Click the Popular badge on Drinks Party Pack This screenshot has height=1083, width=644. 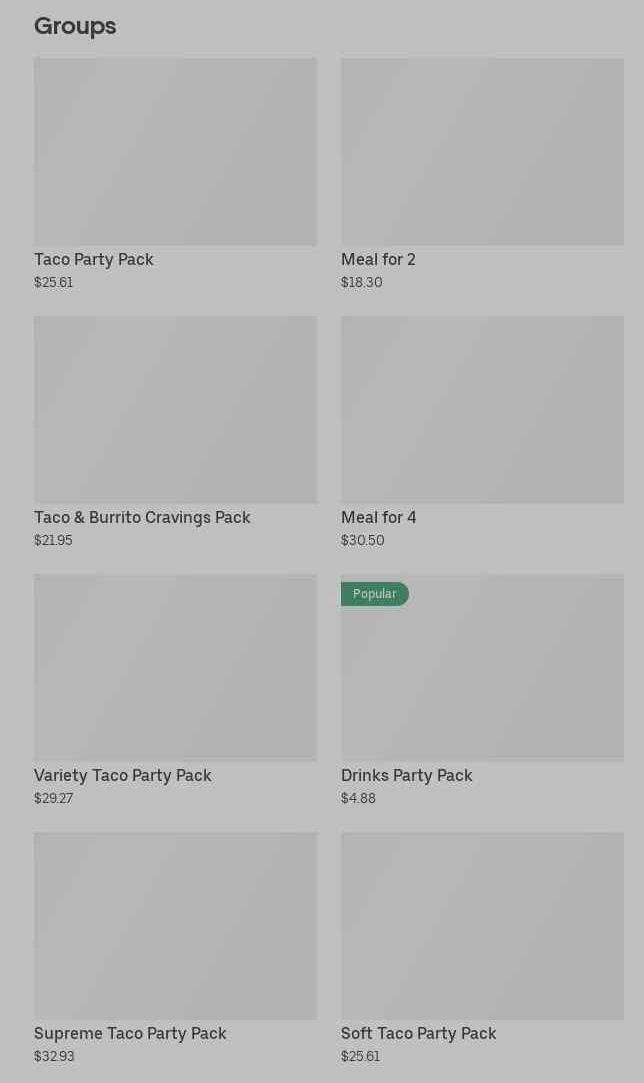374,594
